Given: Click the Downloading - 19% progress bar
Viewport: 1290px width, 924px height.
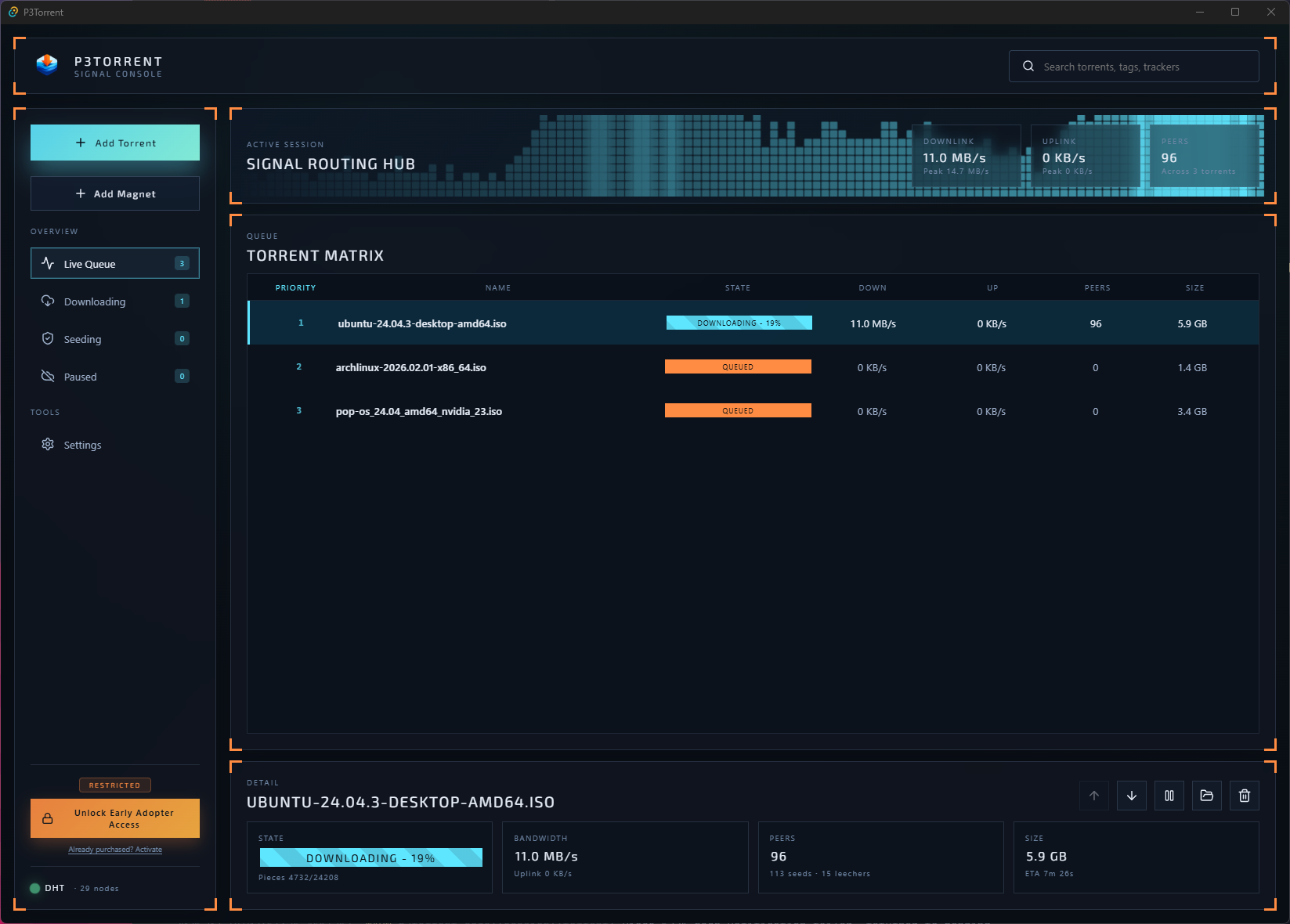Looking at the screenshot, I should coord(739,323).
